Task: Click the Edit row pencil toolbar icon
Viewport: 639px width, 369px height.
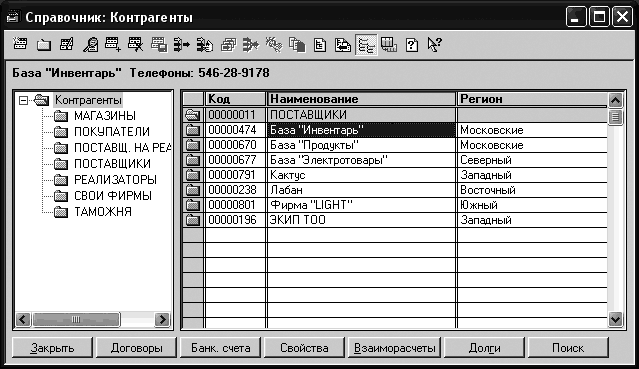Action: coord(67,44)
